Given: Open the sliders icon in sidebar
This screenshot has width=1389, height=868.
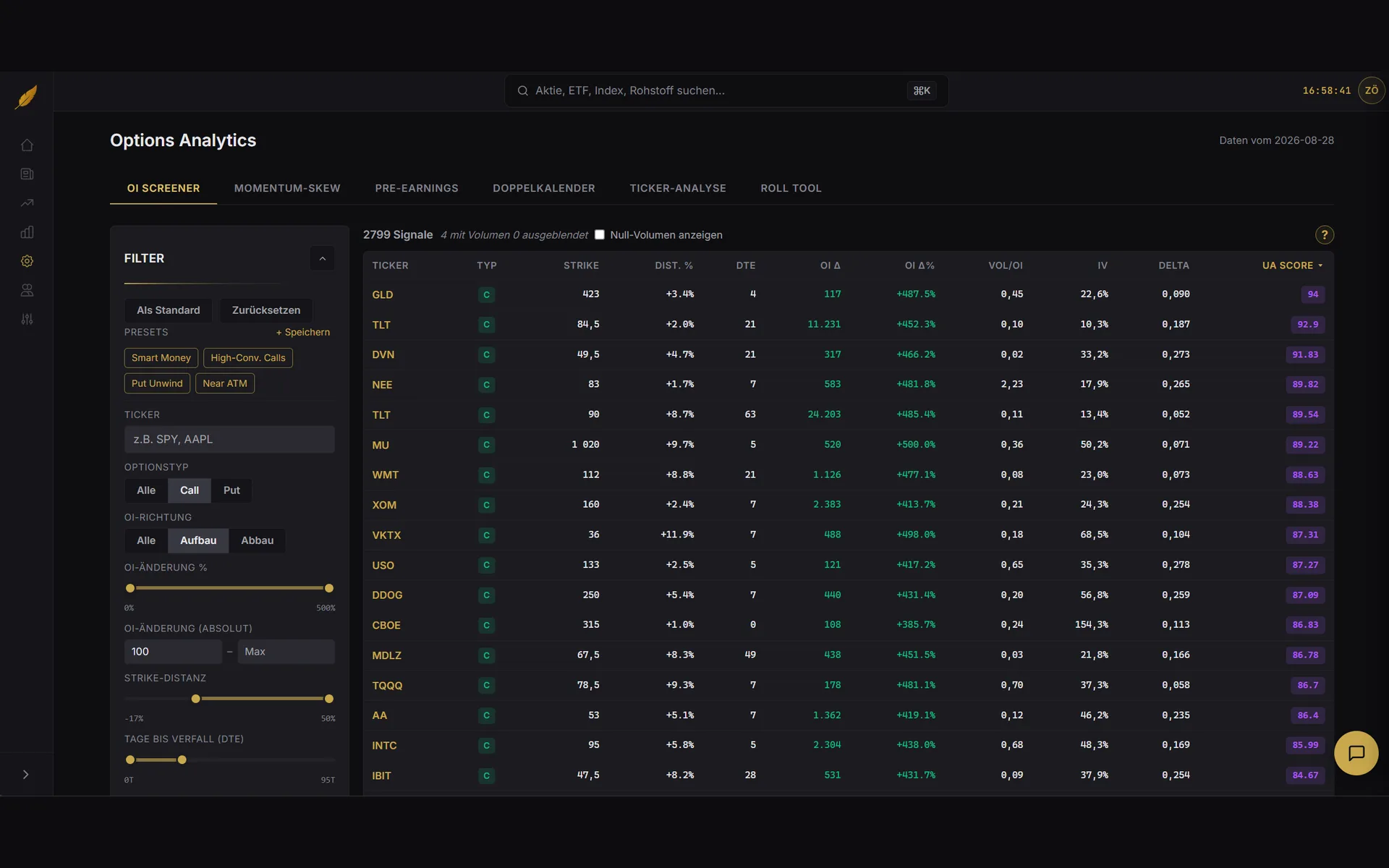Looking at the screenshot, I should [27, 319].
